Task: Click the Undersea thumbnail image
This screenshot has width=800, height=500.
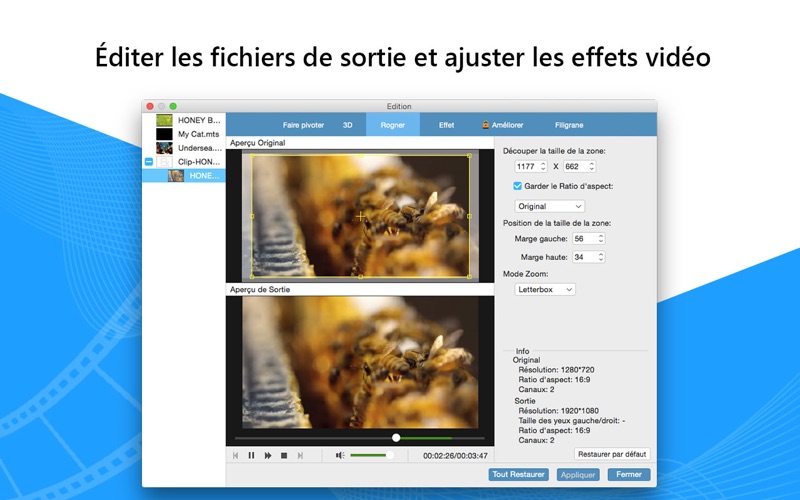Action: coord(164,148)
